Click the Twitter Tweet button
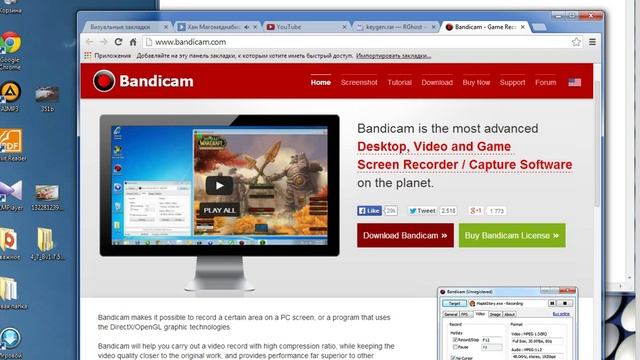Screen dimensions: 640x360 coord(422,211)
